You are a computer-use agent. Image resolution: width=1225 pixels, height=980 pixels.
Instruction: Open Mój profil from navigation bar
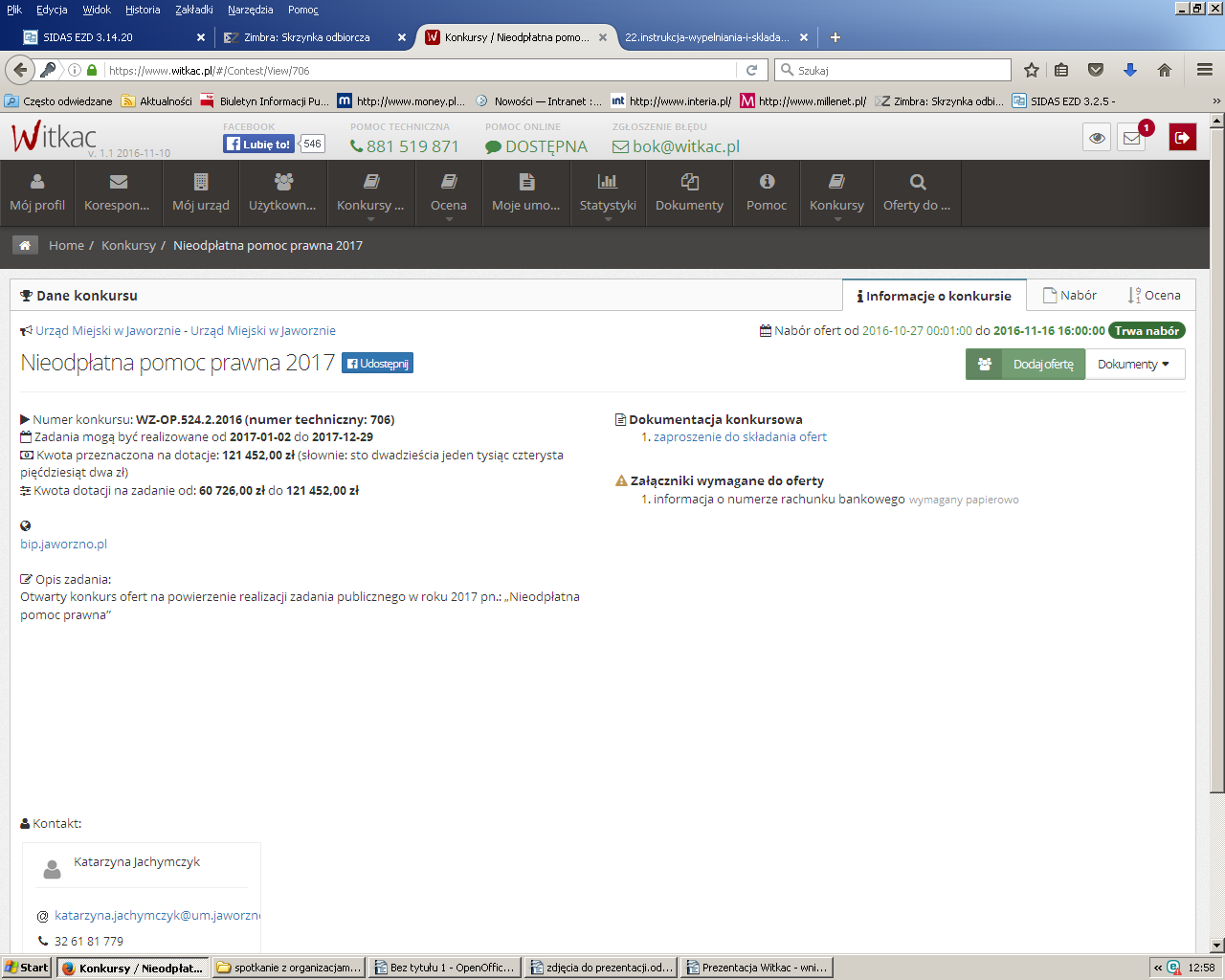click(37, 192)
